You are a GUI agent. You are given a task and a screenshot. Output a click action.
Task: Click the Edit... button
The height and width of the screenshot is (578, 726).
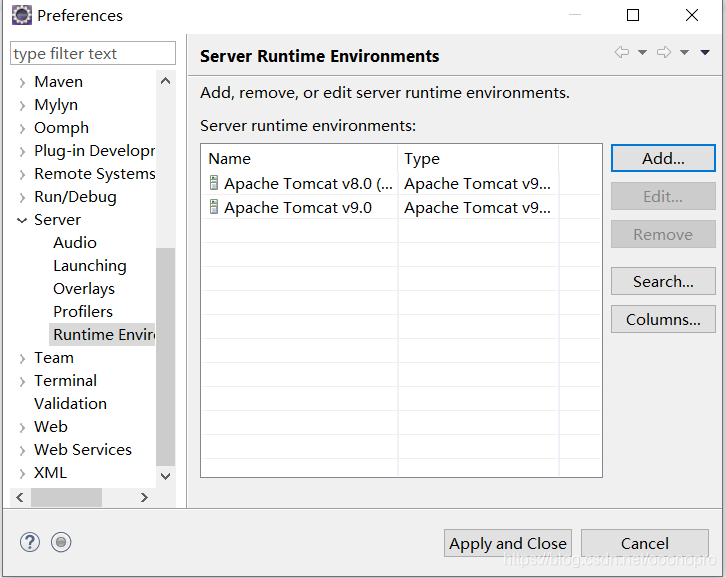tap(663, 196)
